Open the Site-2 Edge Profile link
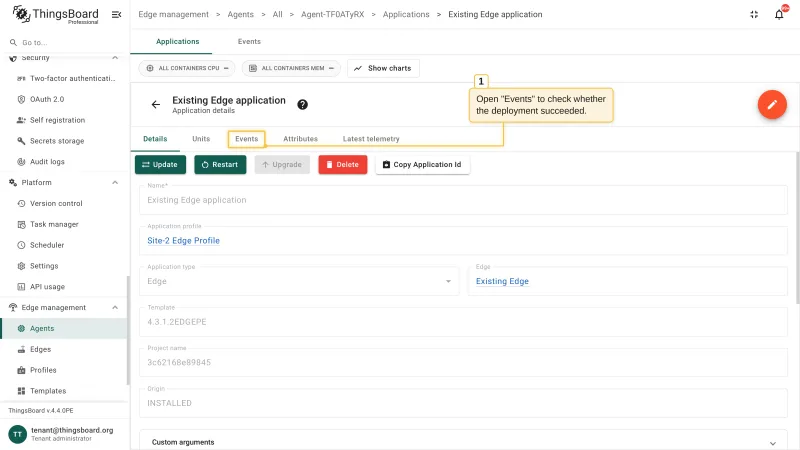 (x=183, y=240)
